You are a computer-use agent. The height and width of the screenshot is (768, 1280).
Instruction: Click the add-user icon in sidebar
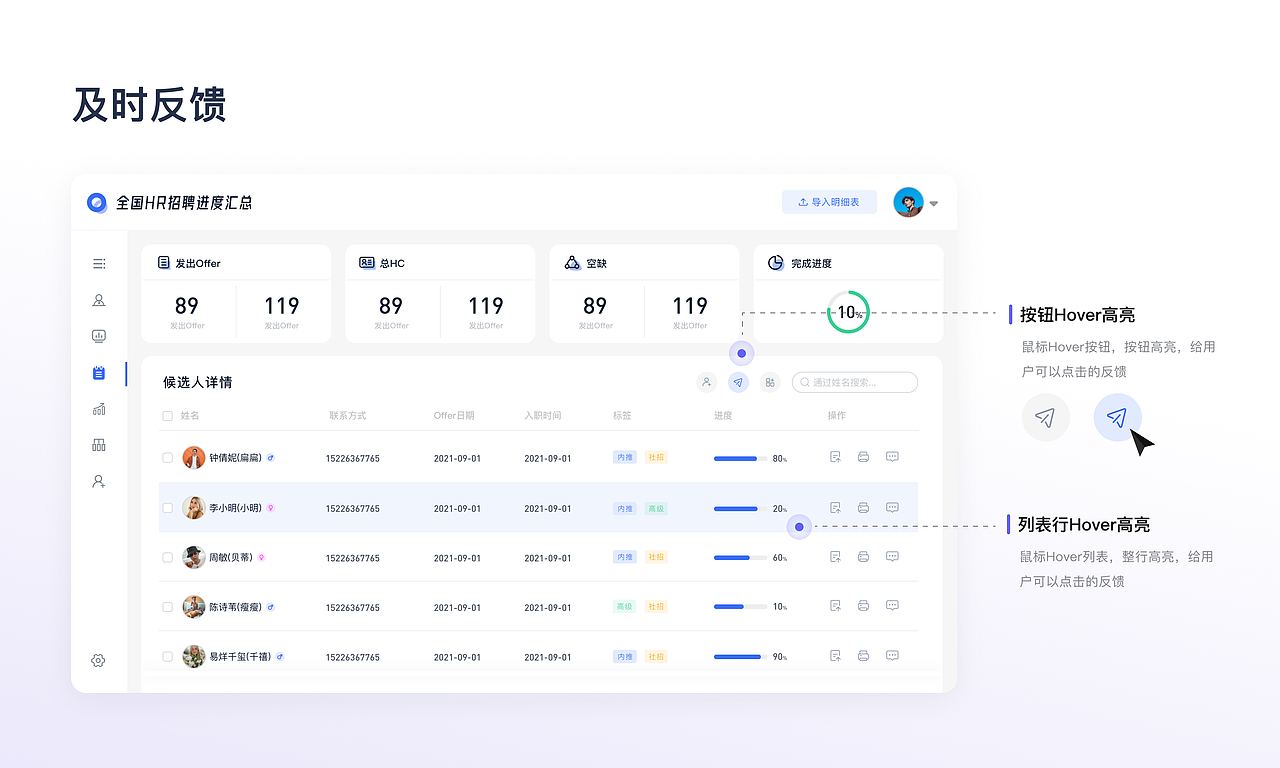click(99, 481)
